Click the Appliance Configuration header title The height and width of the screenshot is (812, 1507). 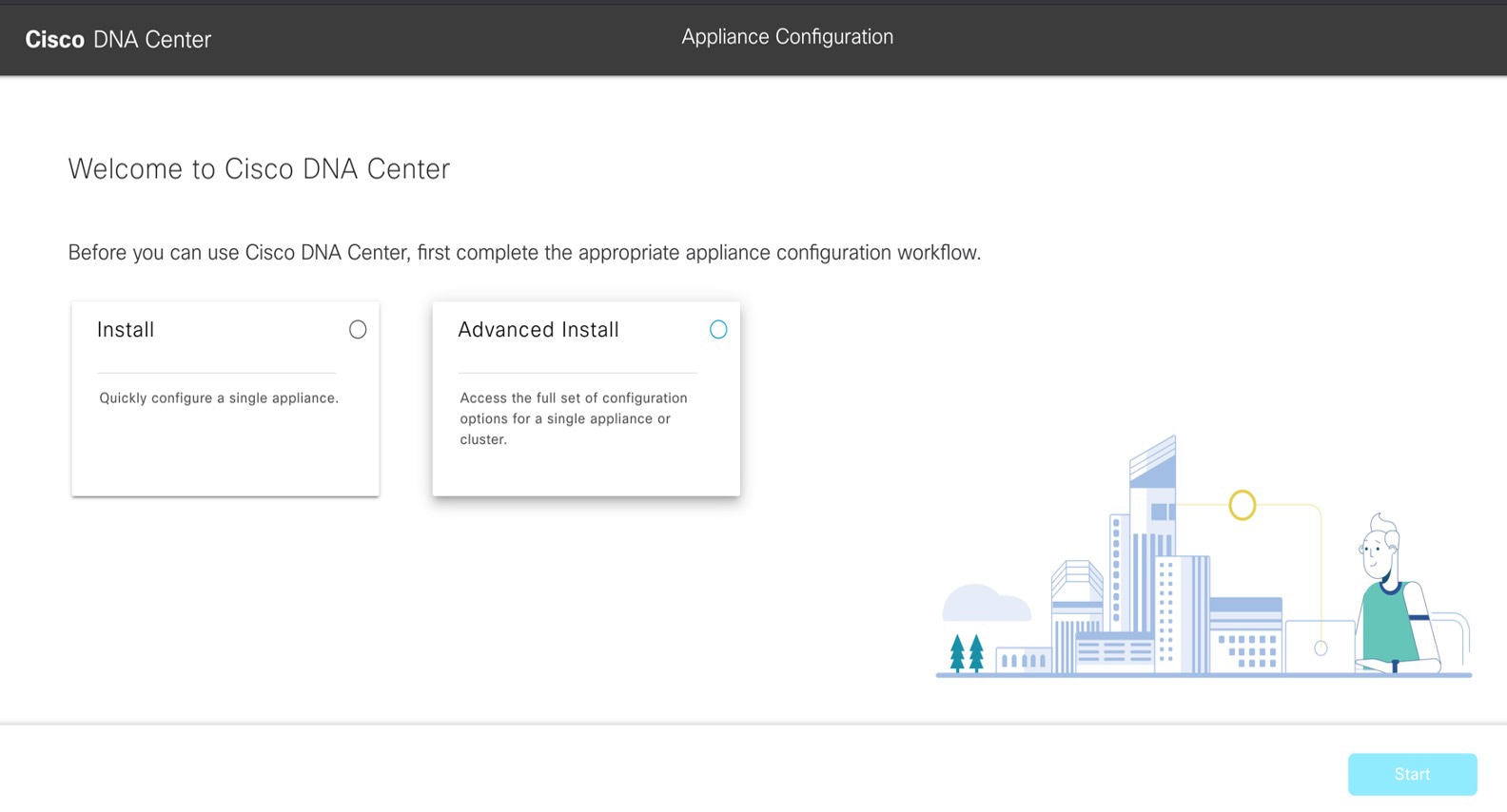pos(787,37)
